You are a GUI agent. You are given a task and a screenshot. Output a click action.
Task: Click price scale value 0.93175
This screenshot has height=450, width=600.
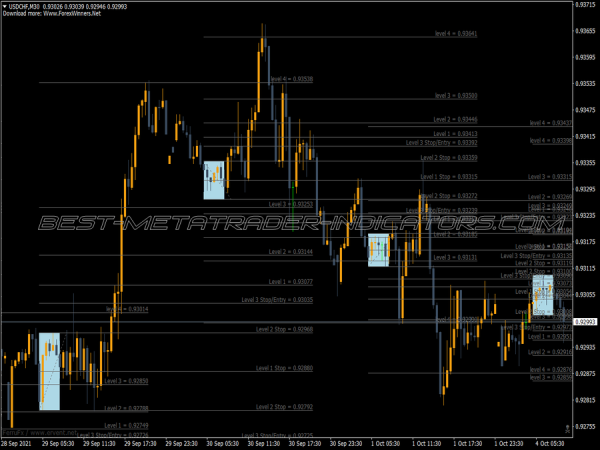pos(585,242)
